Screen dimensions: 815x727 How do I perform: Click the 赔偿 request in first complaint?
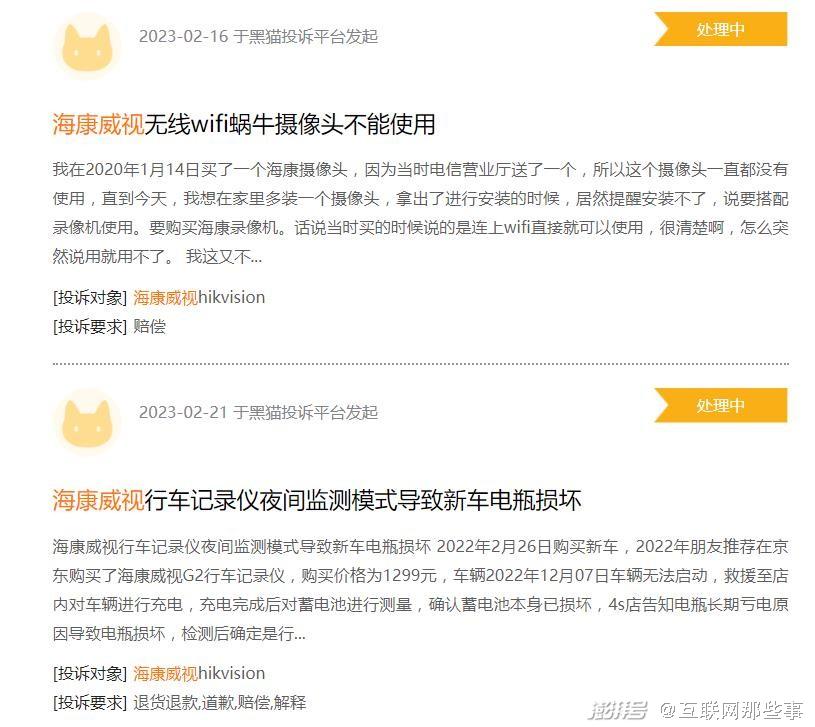point(150,326)
